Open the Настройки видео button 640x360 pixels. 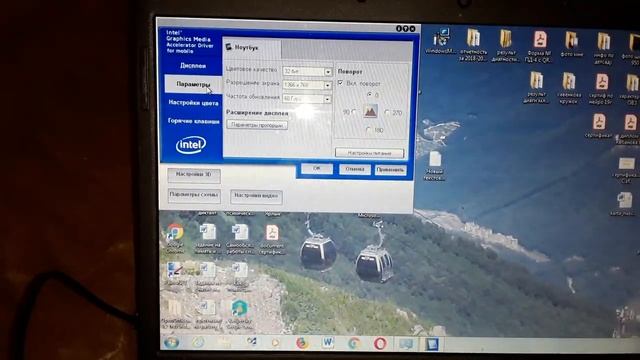(x=256, y=196)
